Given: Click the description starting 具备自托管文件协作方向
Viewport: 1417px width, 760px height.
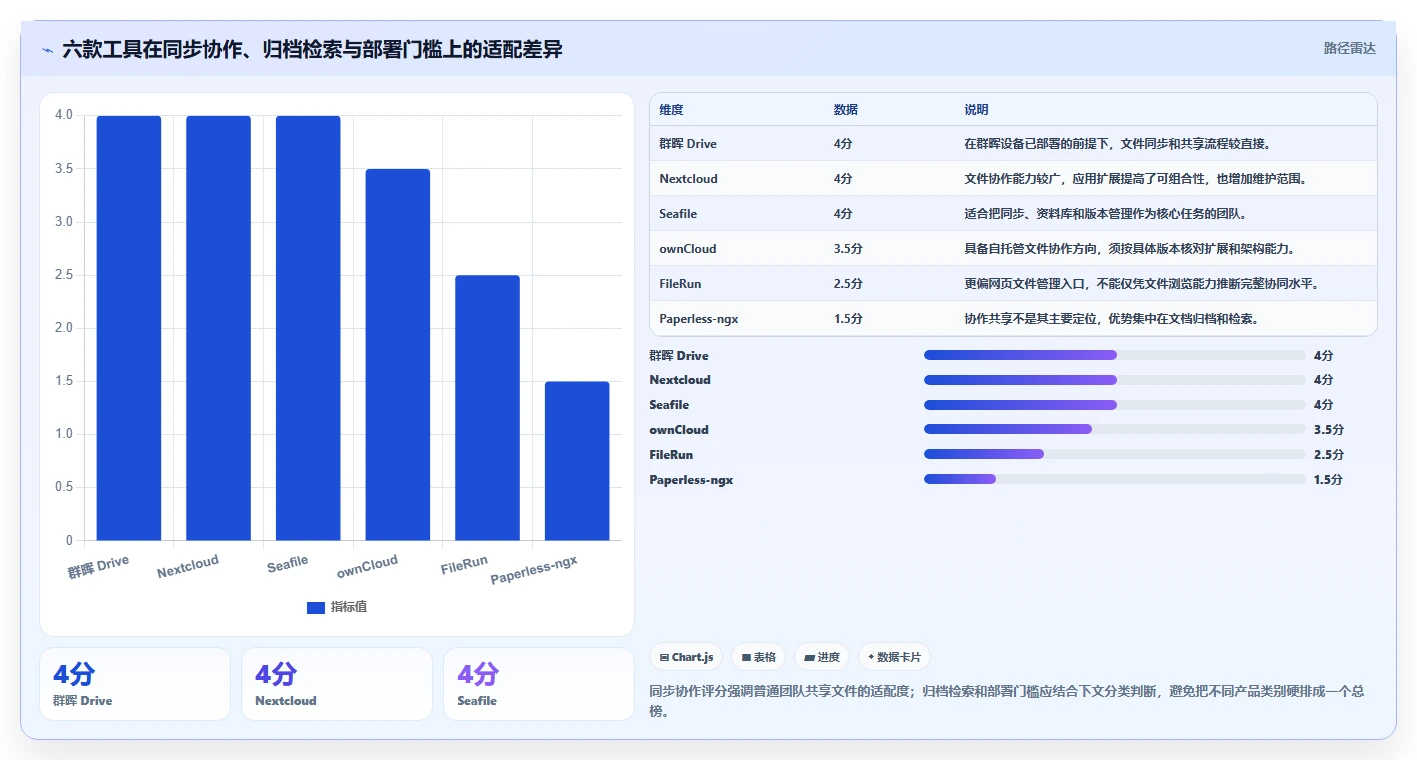Looking at the screenshot, I should pyautogui.click(x=1129, y=249).
